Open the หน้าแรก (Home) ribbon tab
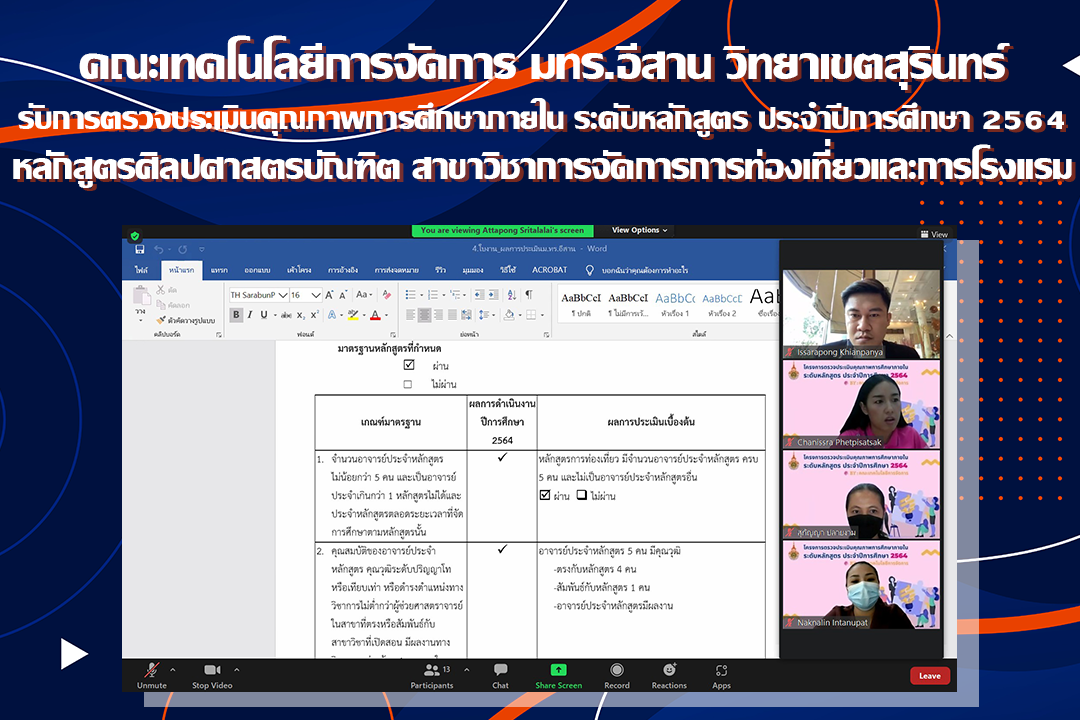Viewport: 1080px width, 720px height. point(181,270)
